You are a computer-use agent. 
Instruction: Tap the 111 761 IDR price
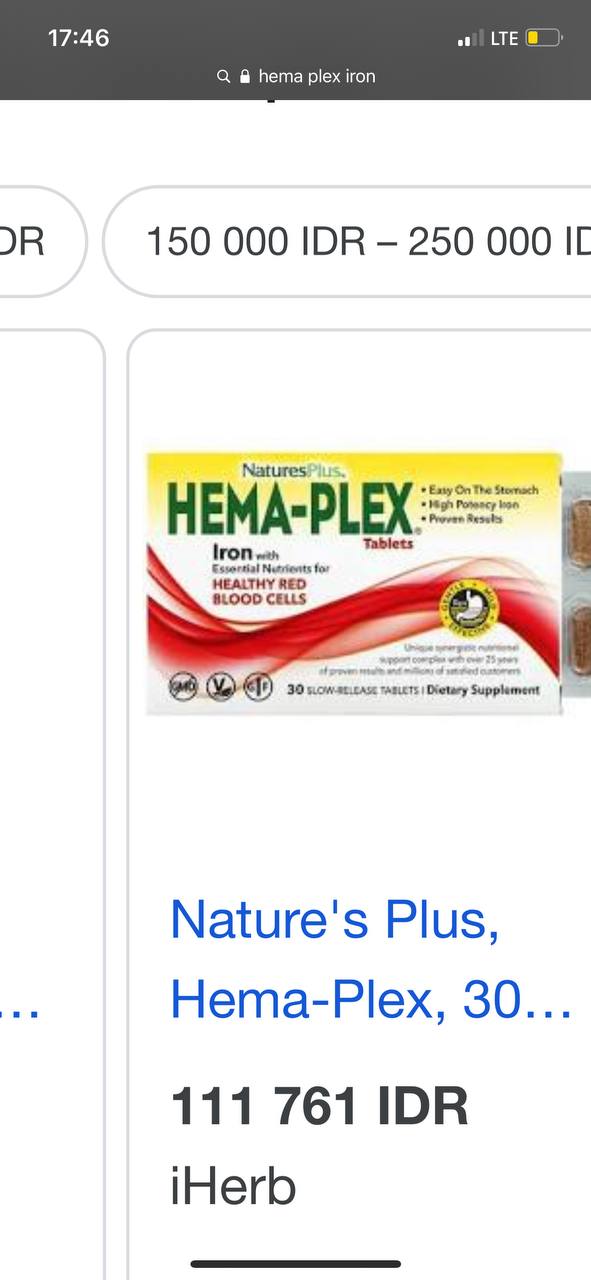(319, 1107)
